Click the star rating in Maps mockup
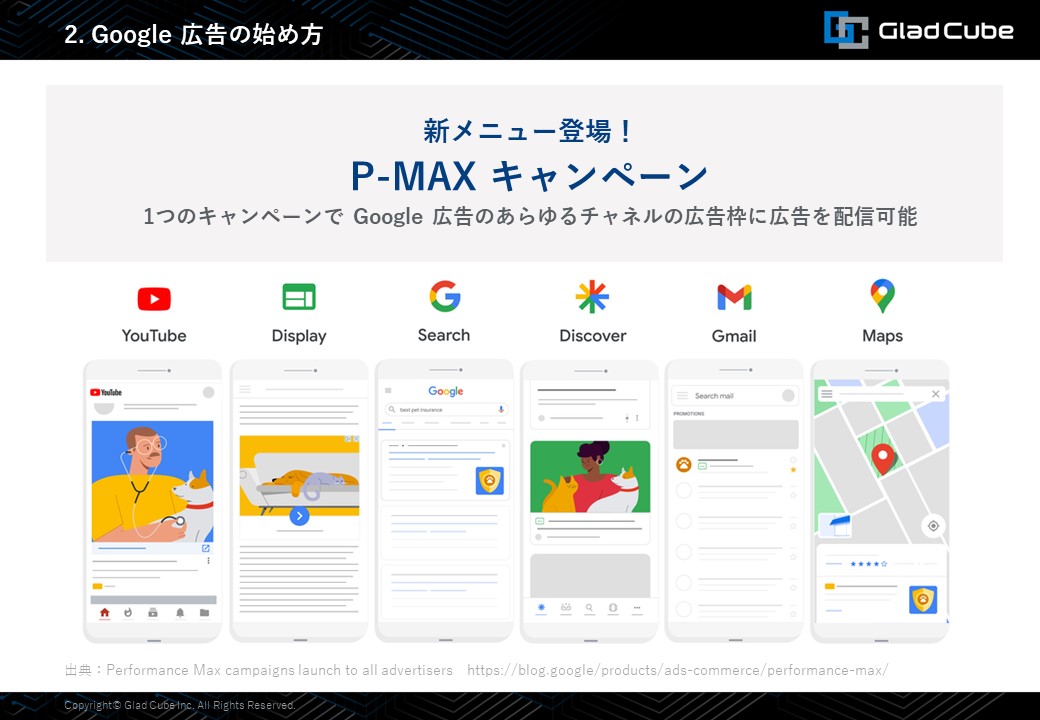 click(868, 564)
